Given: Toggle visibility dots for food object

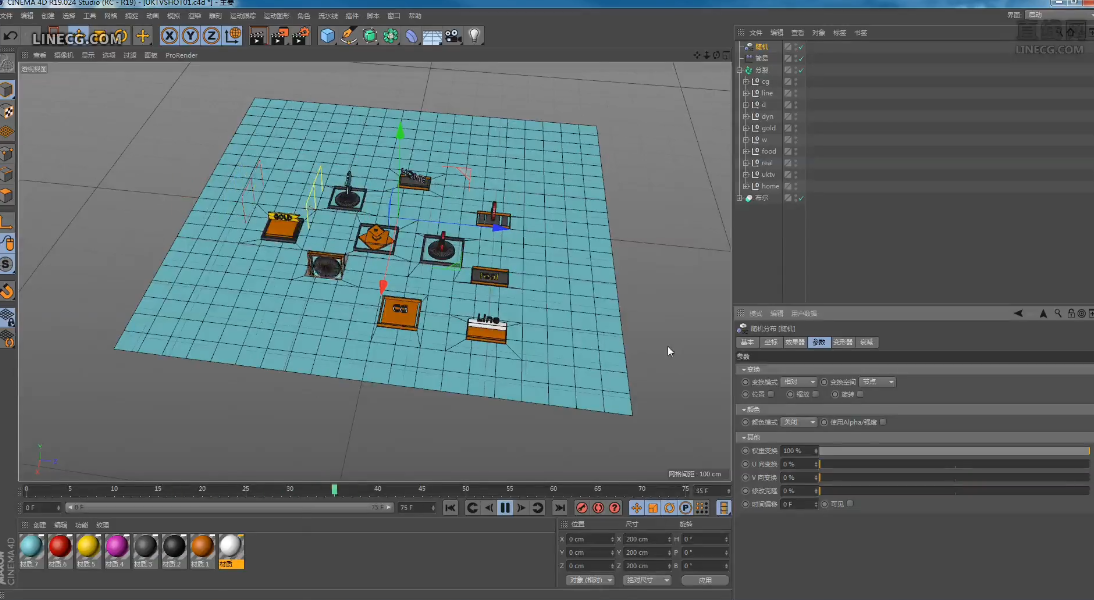Looking at the screenshot, I should pos(796,151).
